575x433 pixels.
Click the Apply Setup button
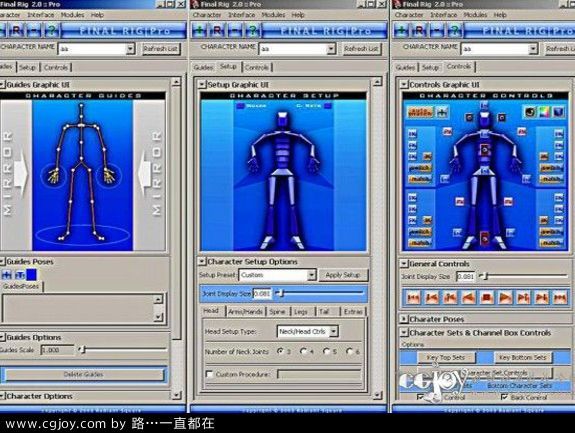point(343,275)
